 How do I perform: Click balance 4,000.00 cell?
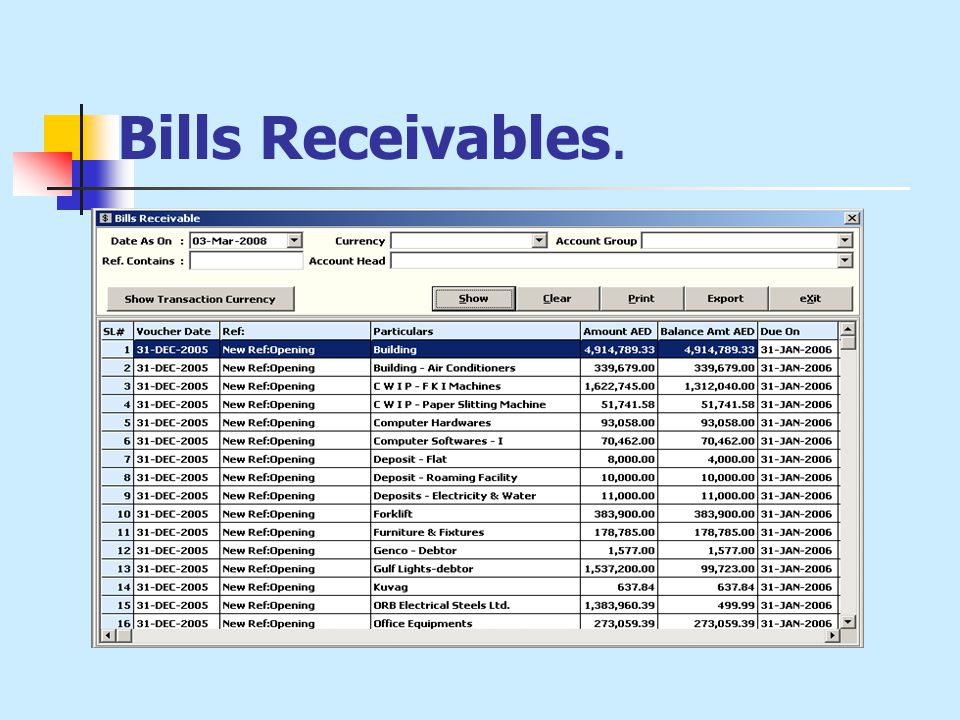707,459
